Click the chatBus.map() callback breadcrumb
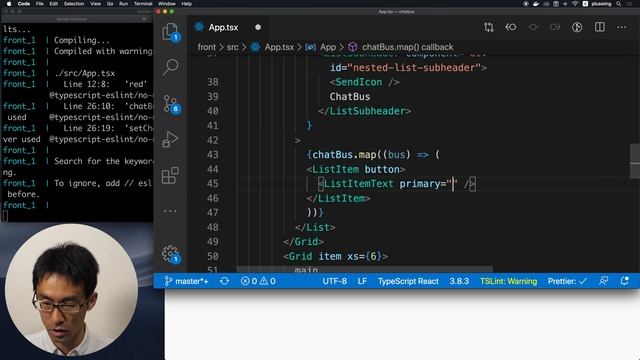 (x=407, y=47)
